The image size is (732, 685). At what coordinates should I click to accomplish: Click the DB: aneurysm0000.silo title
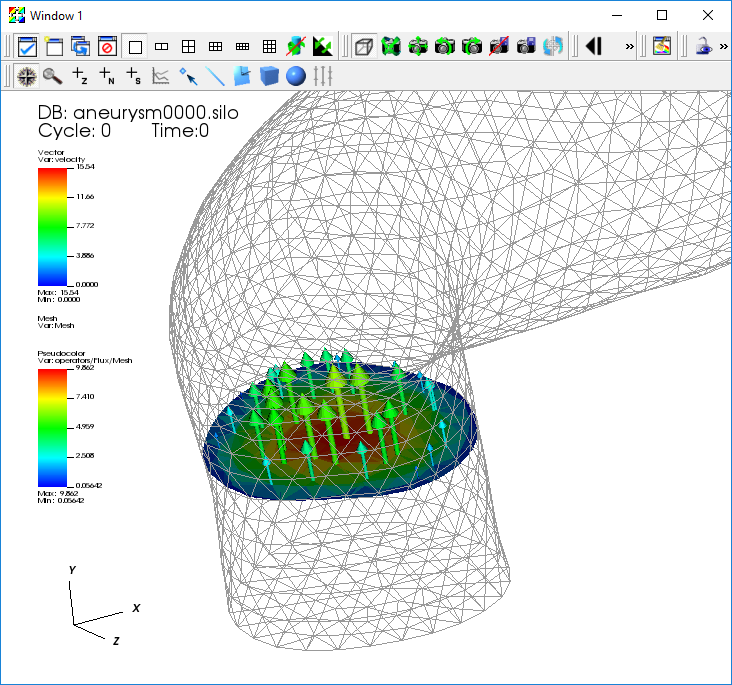coord(138,113)
